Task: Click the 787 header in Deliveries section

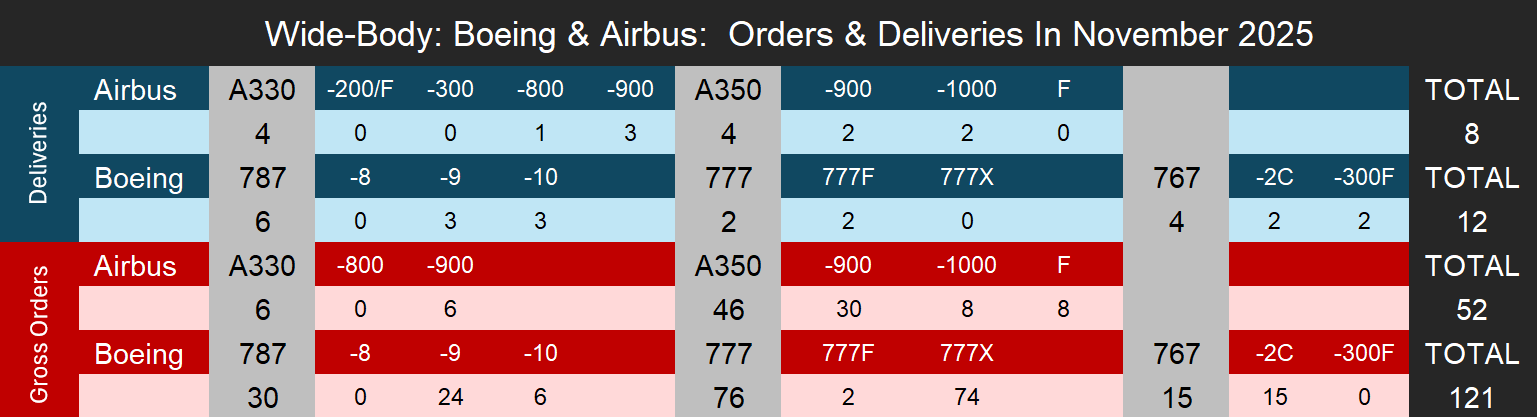Action: pos(262,178)
